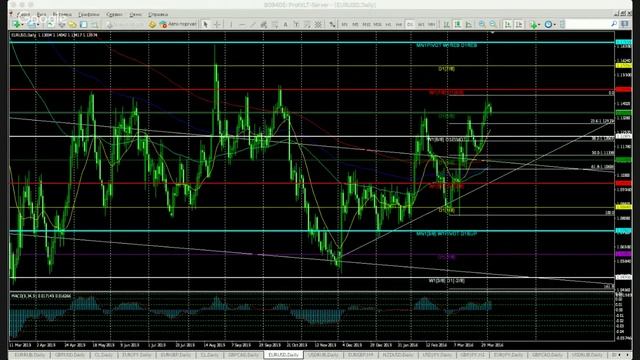
Task: Select the D1 daily timeframe button
Action: click(410, 24)
